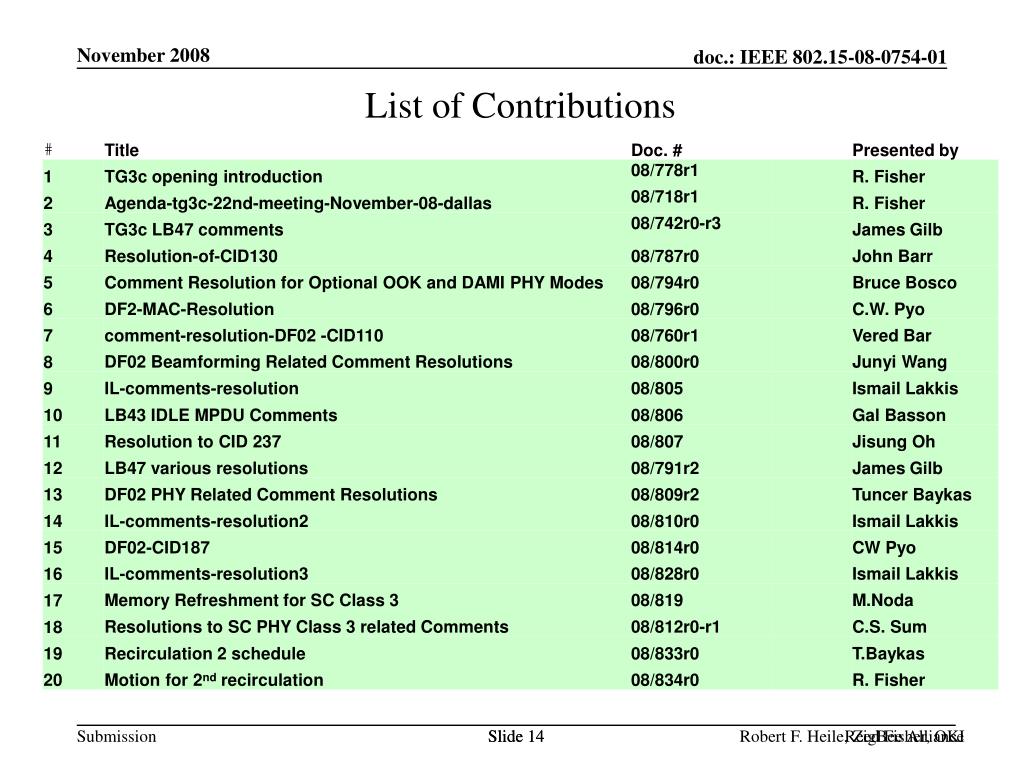Select the 'IL-comments-resolution2' title
The image size is (1024, 768).
click(206, 521)
